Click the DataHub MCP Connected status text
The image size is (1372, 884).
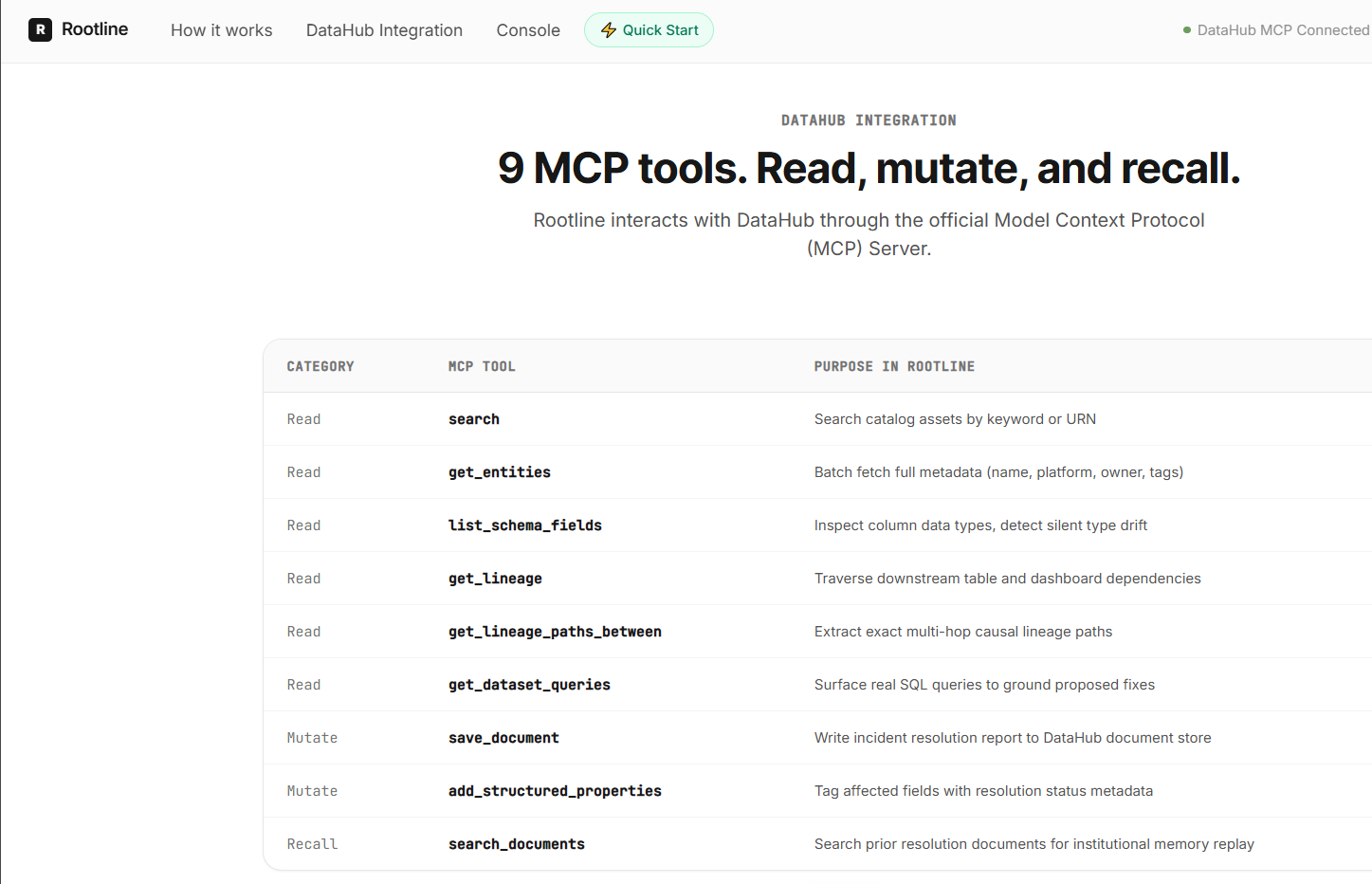(x=1283, y=30)
